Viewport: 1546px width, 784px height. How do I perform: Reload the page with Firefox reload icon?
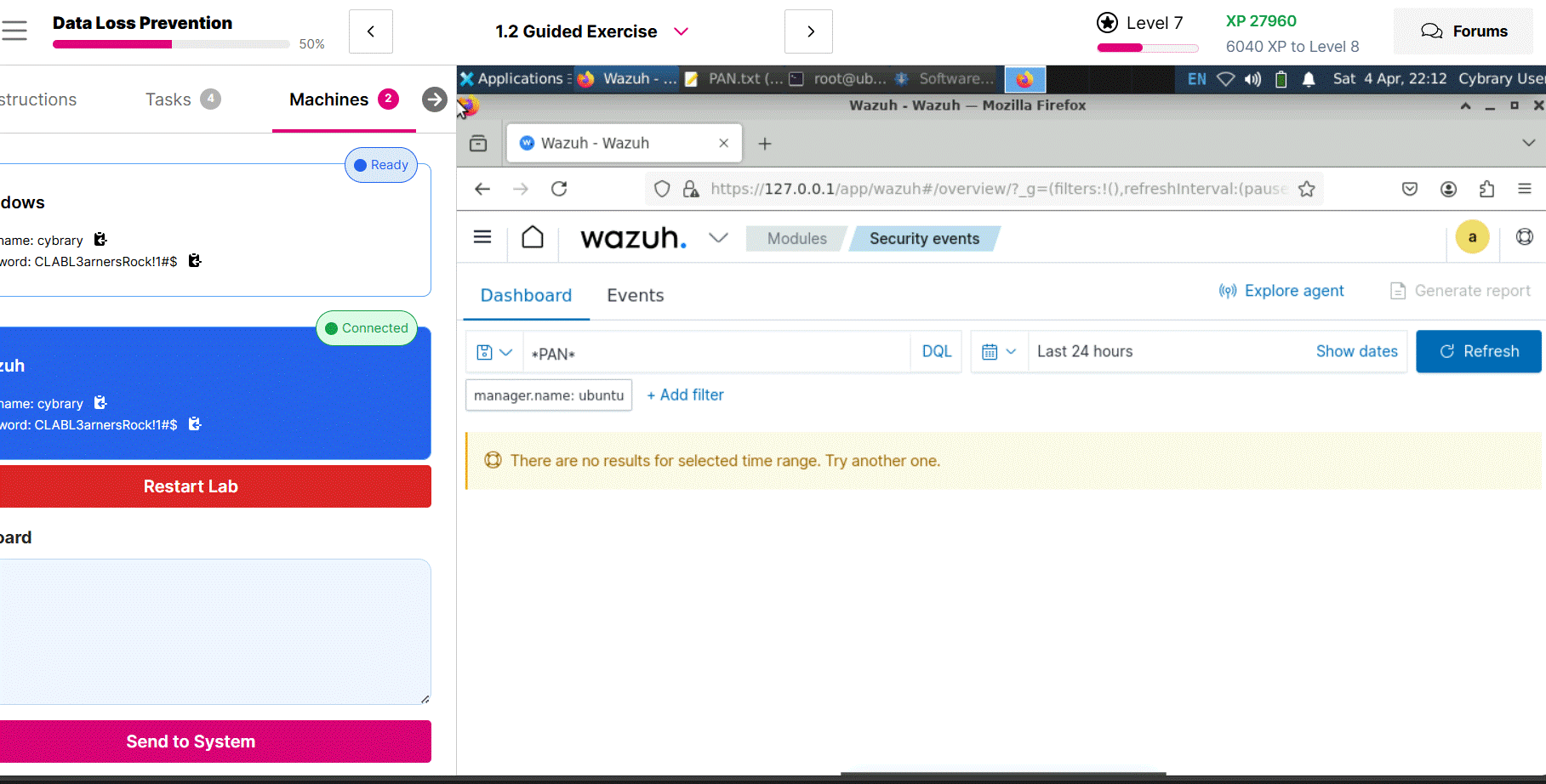tap(559, 189)
